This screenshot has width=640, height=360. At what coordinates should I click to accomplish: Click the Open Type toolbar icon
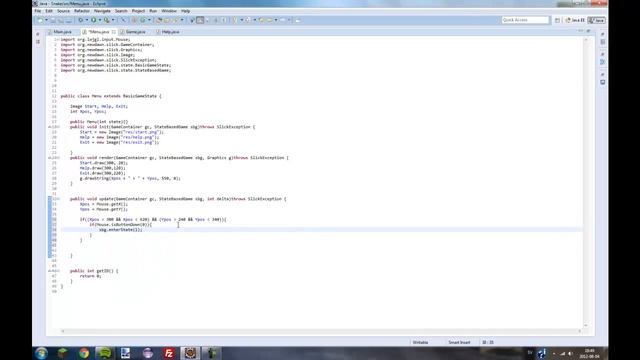pos(159,20)
